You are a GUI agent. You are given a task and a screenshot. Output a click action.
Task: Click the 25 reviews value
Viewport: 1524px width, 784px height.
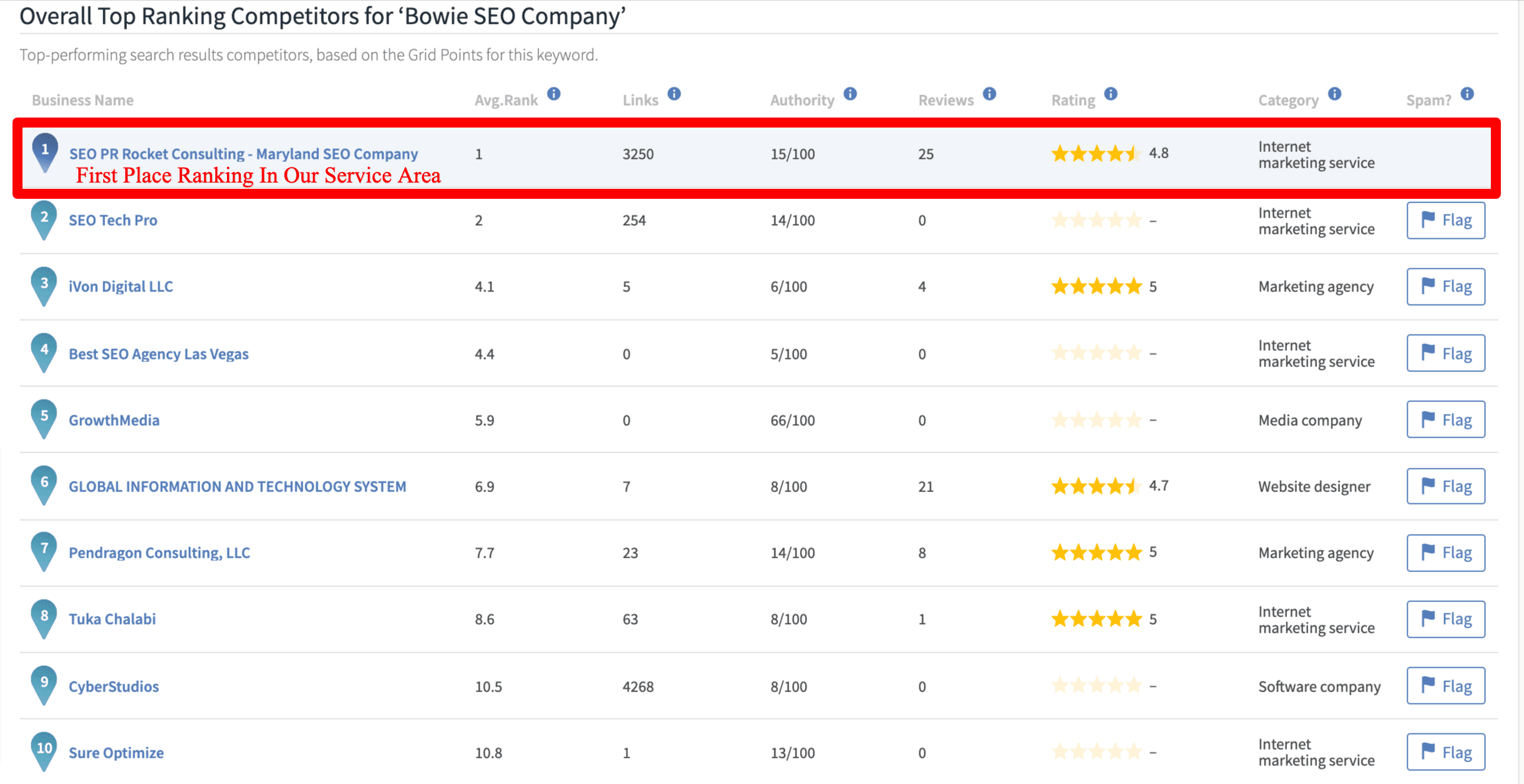[926, 154]
